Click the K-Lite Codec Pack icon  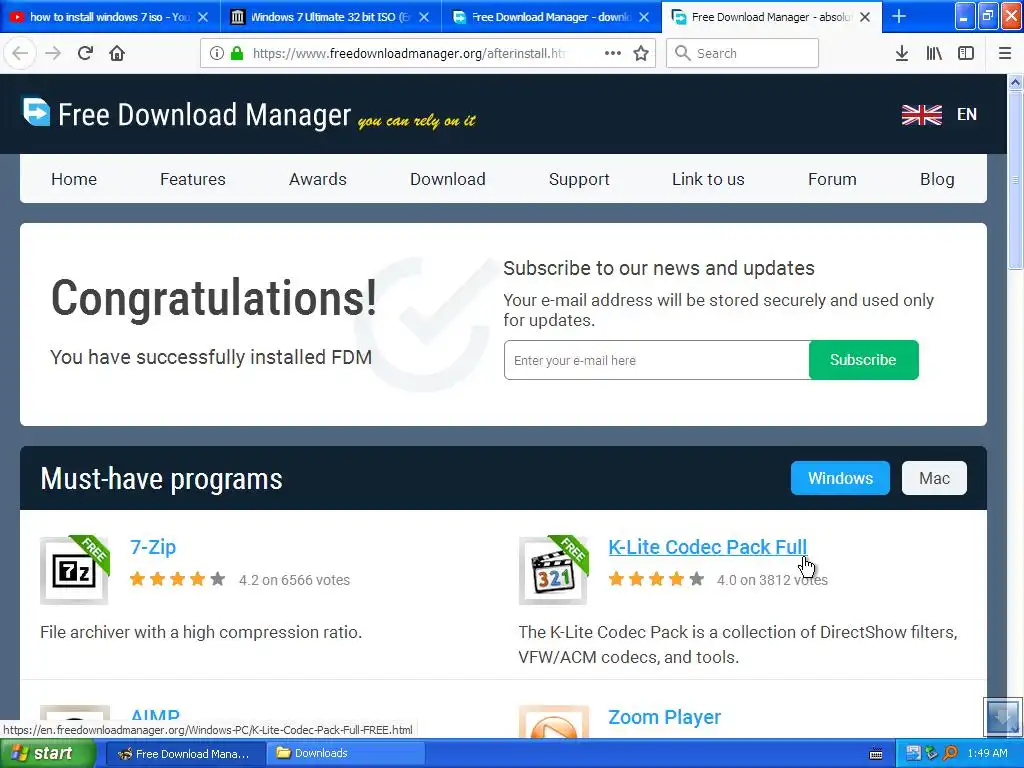click(553, 570)
